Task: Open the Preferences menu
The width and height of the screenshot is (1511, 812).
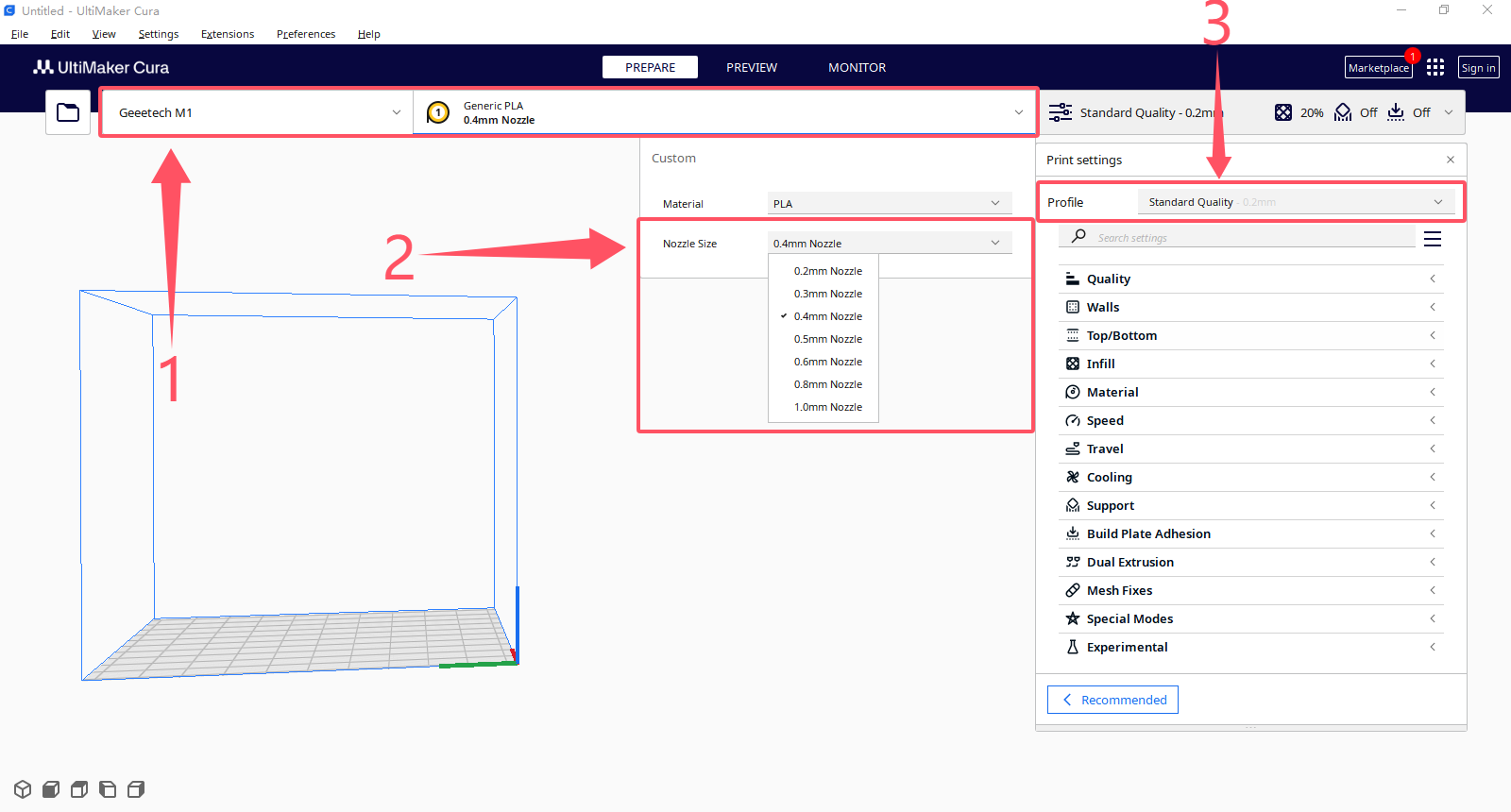Action: coord(306,34)
